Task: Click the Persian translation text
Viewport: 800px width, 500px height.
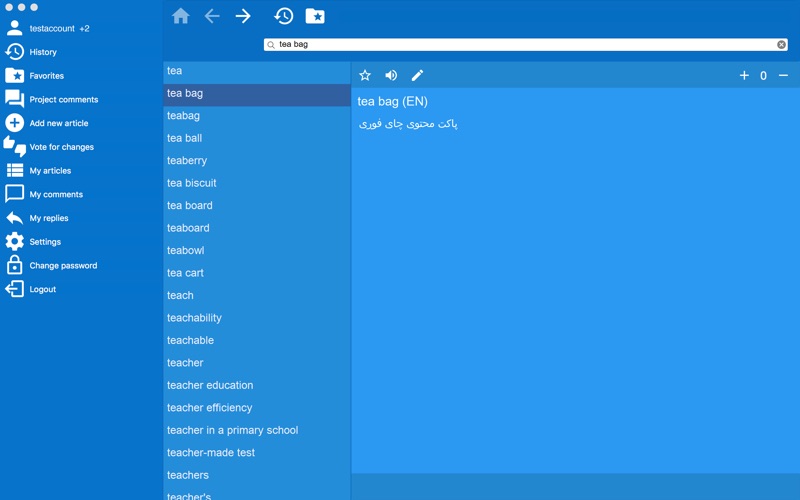Action: (x=408, y=124)
